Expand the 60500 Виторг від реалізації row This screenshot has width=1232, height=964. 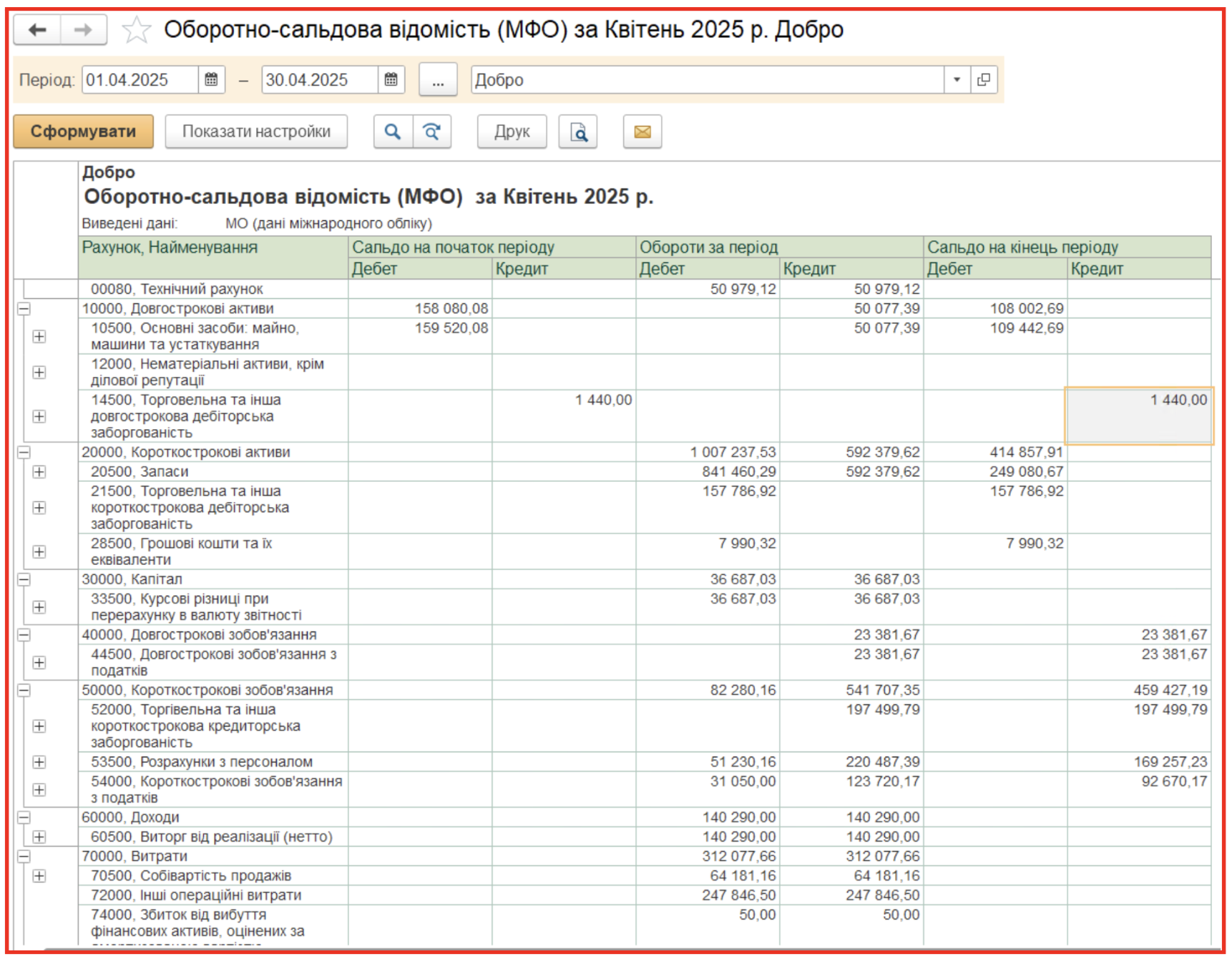point(39,837)
